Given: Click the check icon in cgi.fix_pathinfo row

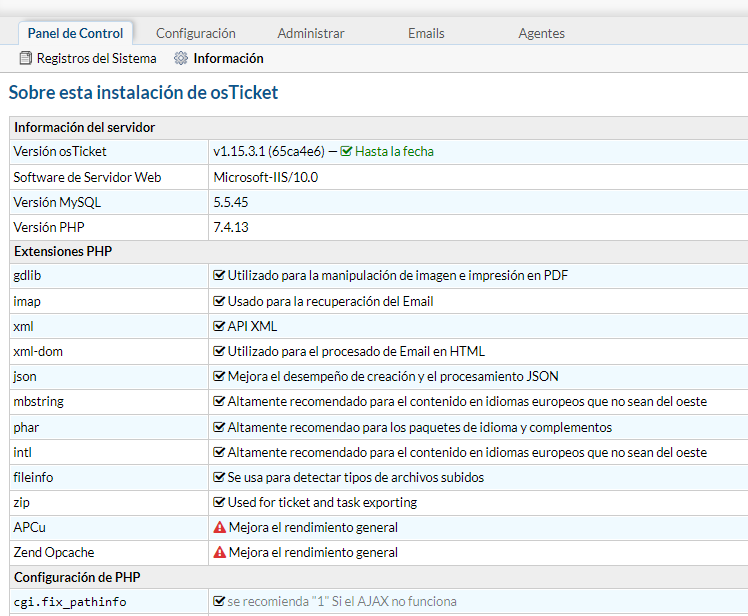Looking at the screenshot, I should tap(218, 601).
